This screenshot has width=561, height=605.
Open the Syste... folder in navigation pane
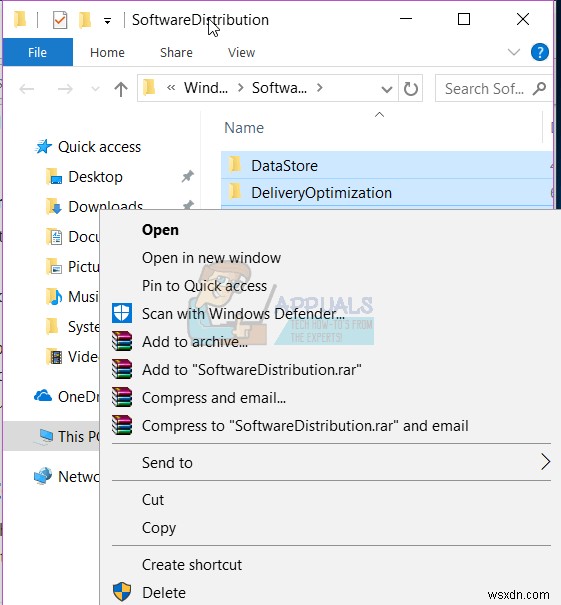click(73, 327)
